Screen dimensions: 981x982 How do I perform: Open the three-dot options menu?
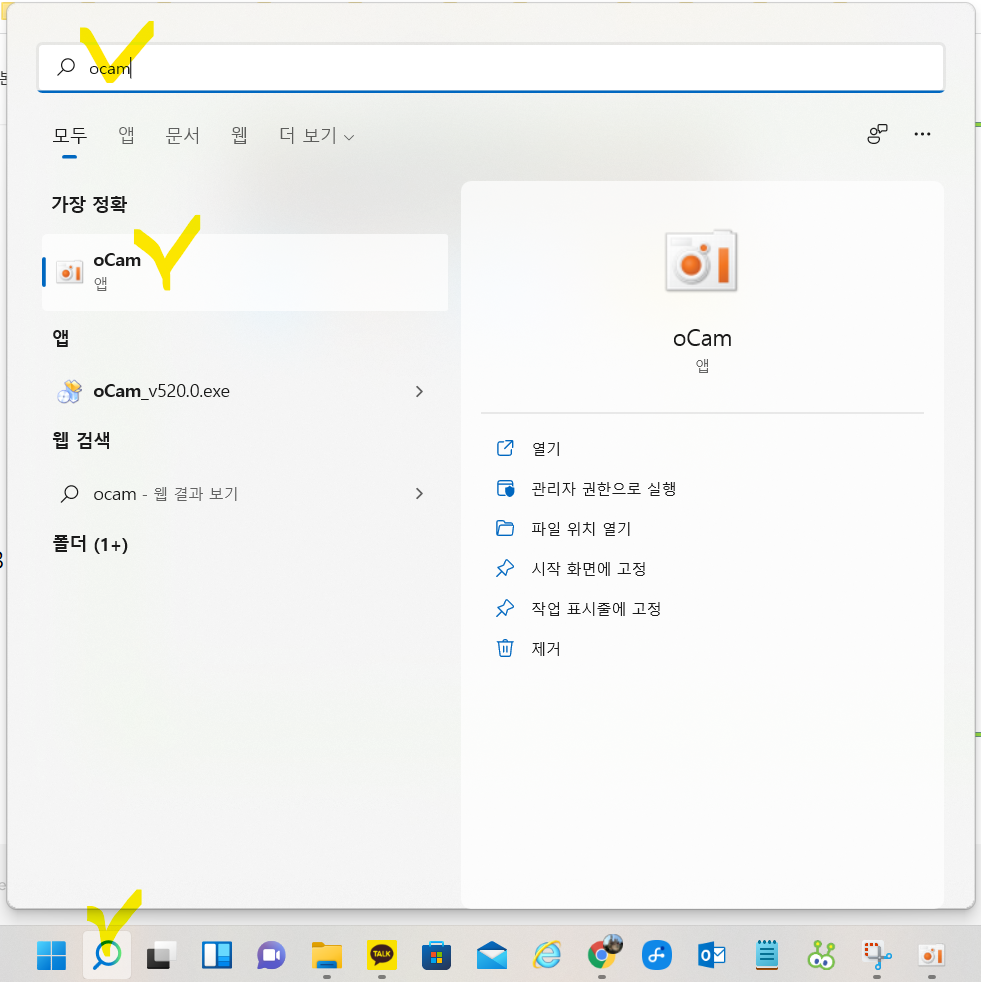(922, 134)
